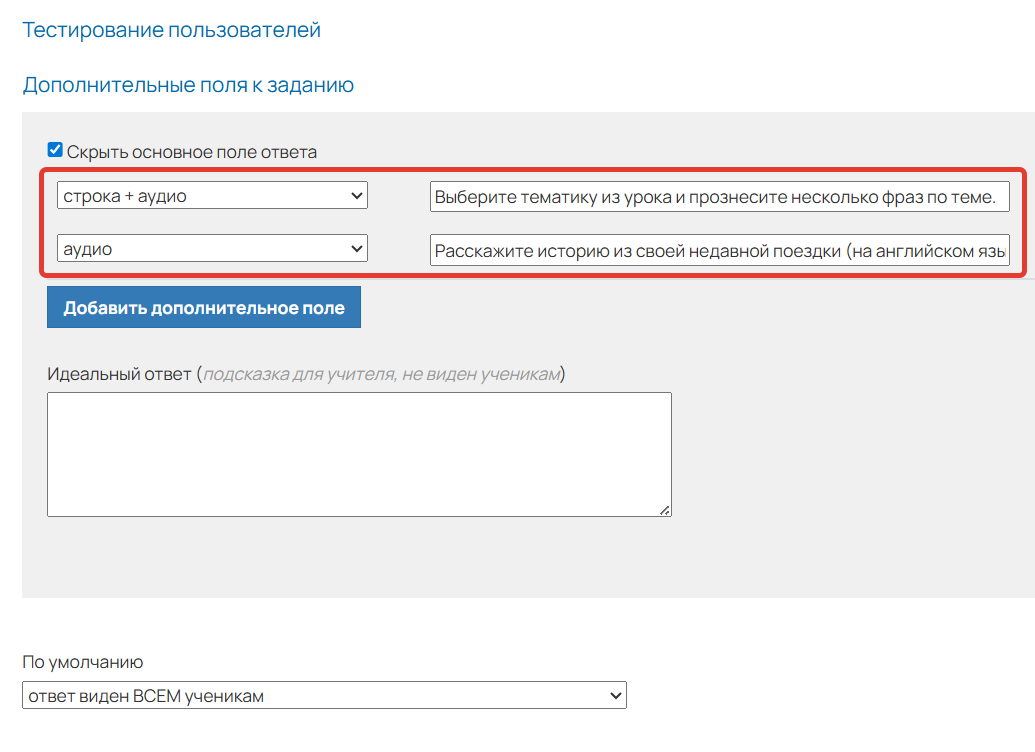Open the 'Тестирование пользователей' section link
This screenshot has width=1035, height=752.
click(x=171, y=30)
